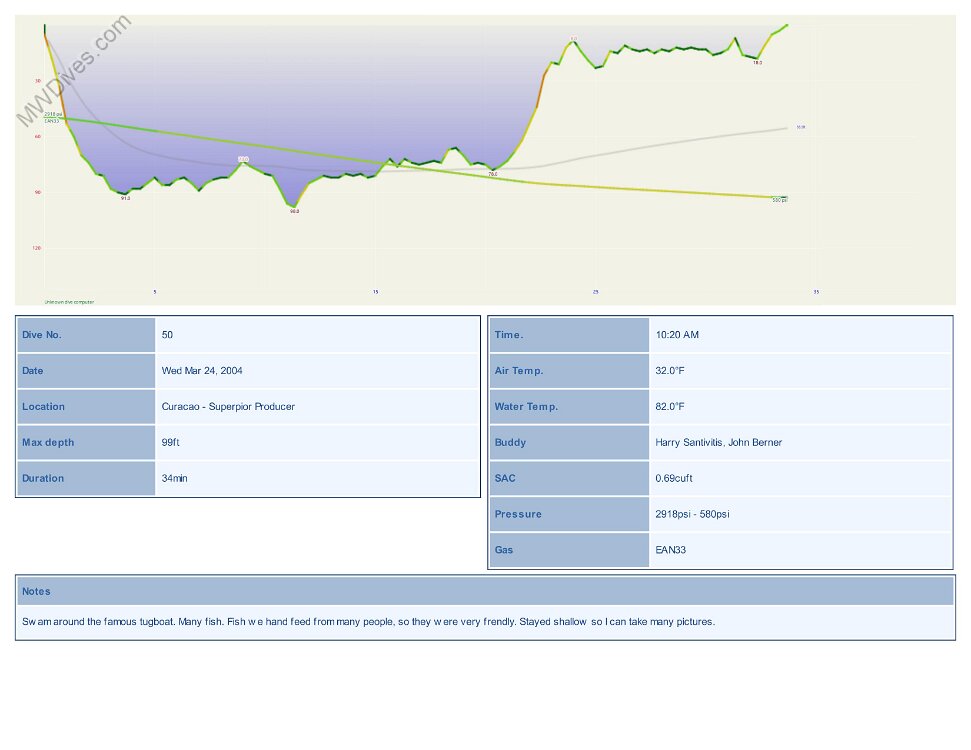Select the SAC value 0.69cuft
Viewport: 971px width, 750px height.
point(674,479)
